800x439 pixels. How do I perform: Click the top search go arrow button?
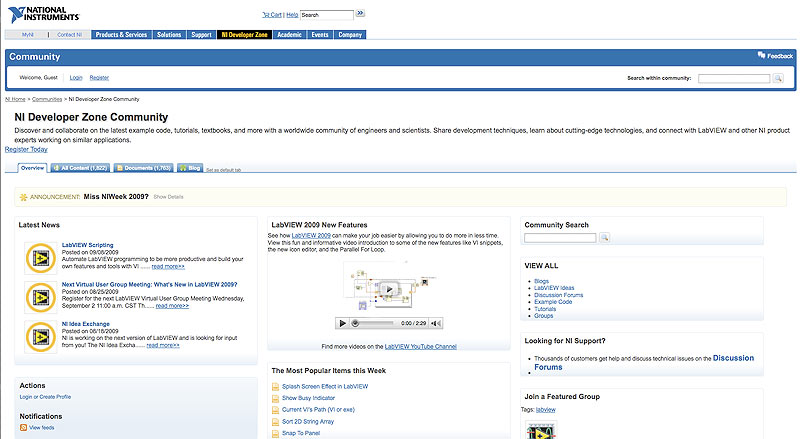pyautogui.click(x=360, y=13)
